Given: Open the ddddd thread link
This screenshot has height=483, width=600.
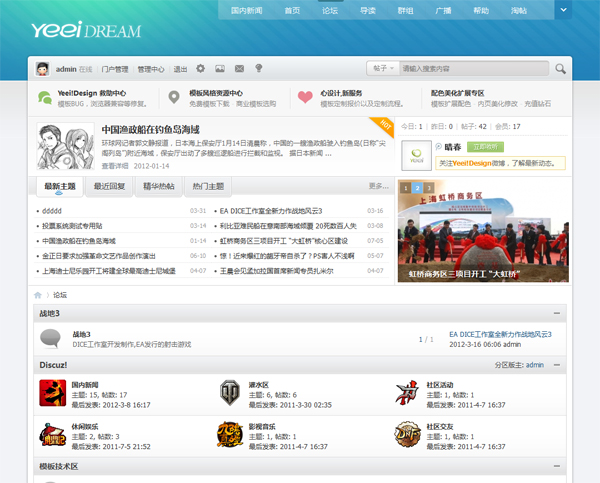Looking at the screenshot, I should (52, 211).
